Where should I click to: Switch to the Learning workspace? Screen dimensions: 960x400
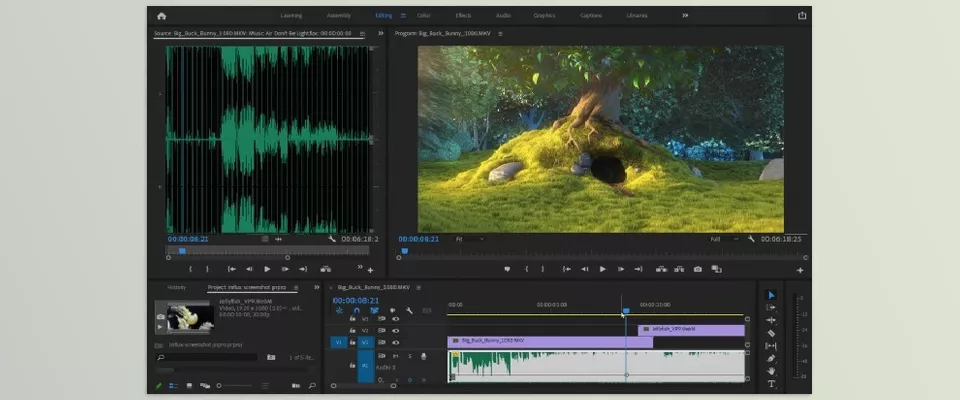[291, 15]
